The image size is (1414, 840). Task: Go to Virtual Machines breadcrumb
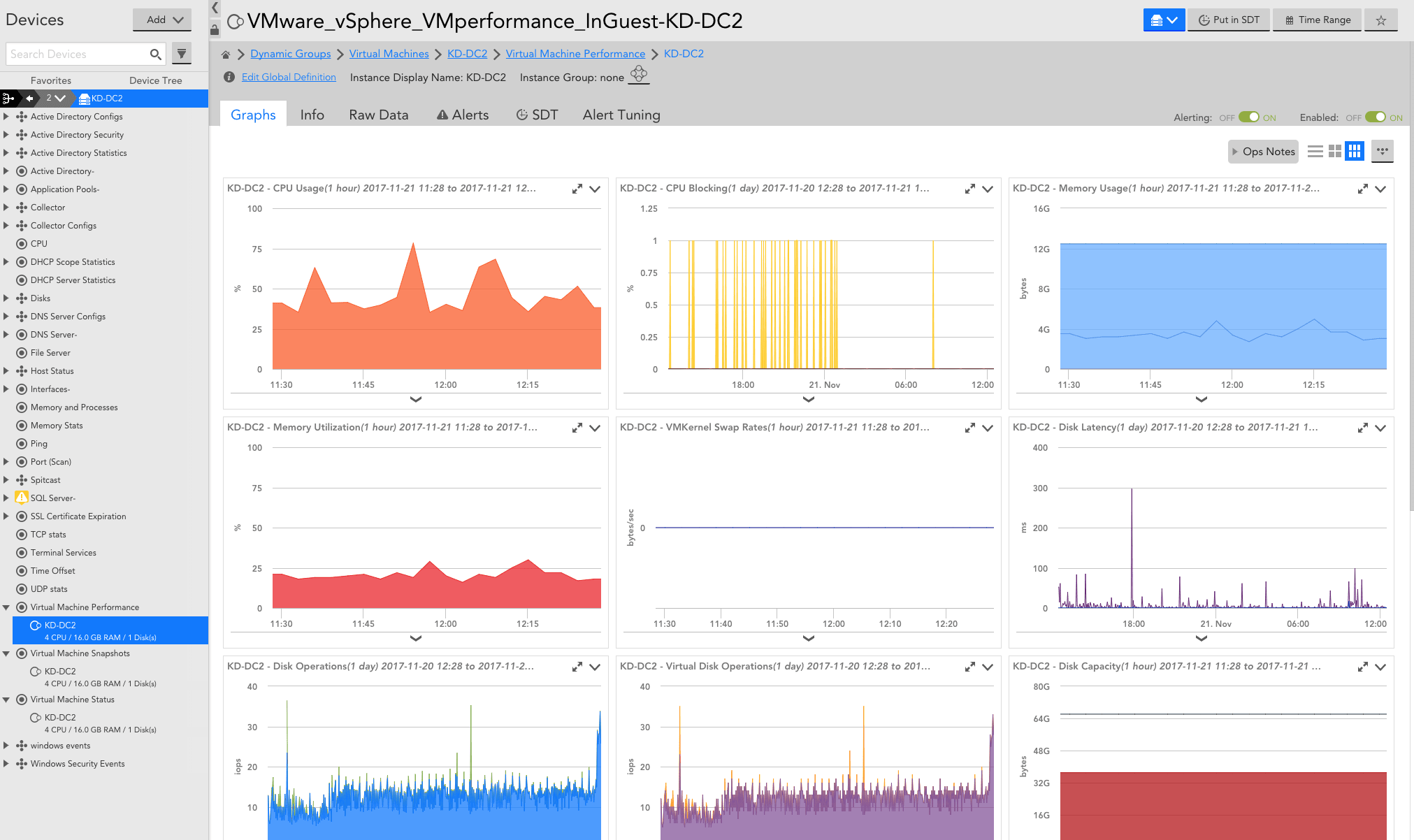pos(389,54)
